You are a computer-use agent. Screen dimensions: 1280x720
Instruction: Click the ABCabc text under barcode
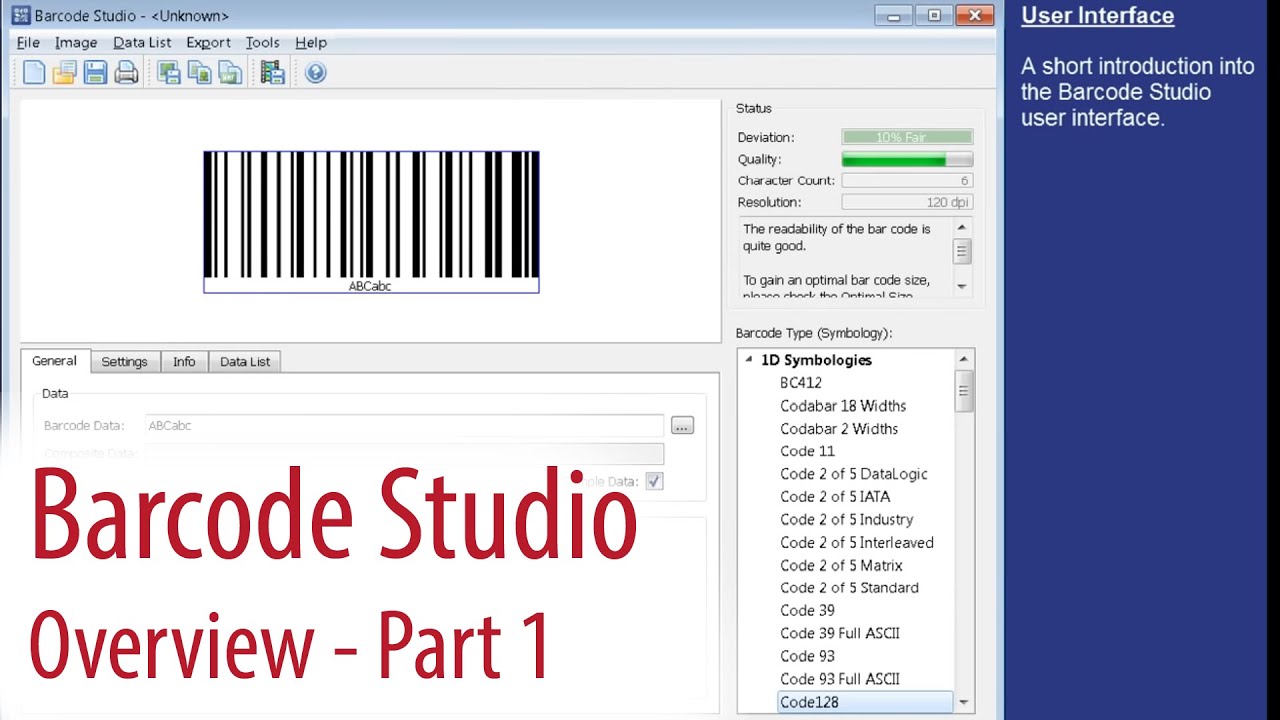(369, 286)
